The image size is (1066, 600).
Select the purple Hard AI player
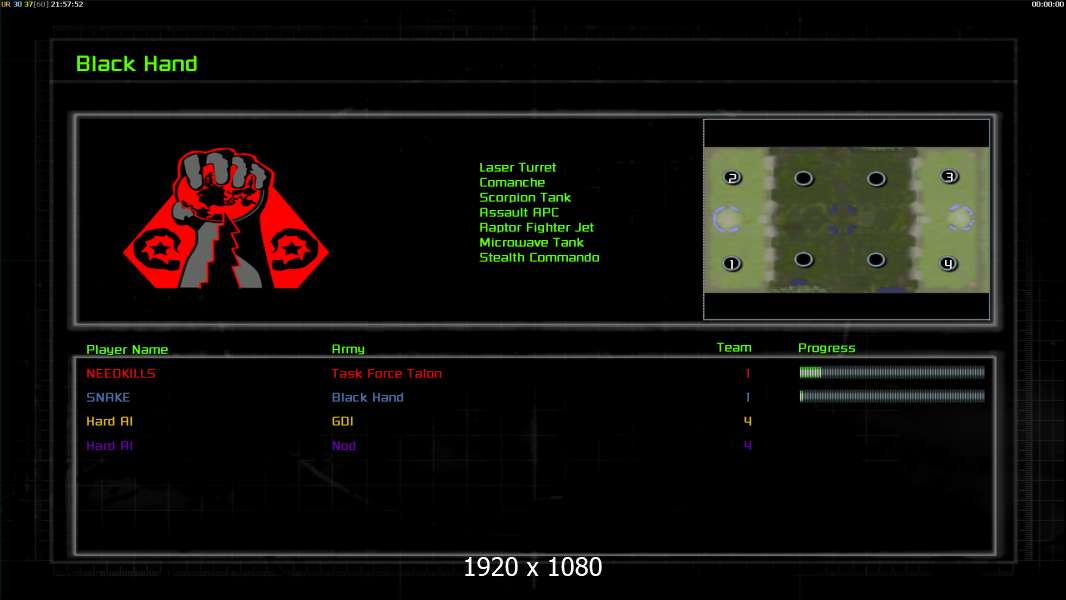point(109,446)
